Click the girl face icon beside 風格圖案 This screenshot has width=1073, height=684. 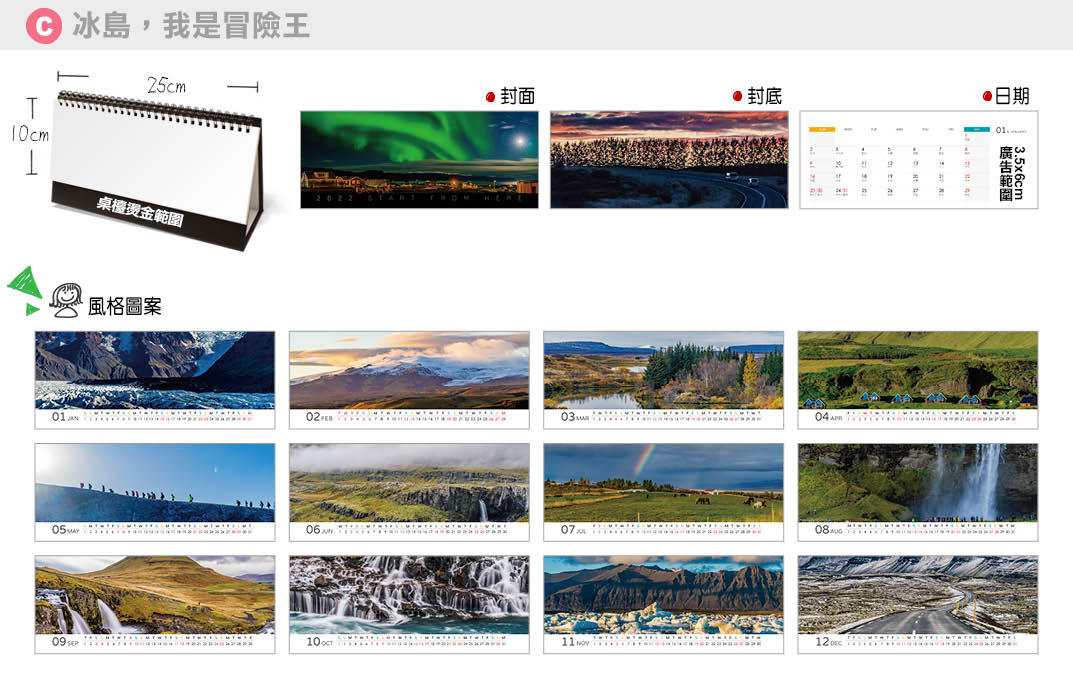(67, 299)
